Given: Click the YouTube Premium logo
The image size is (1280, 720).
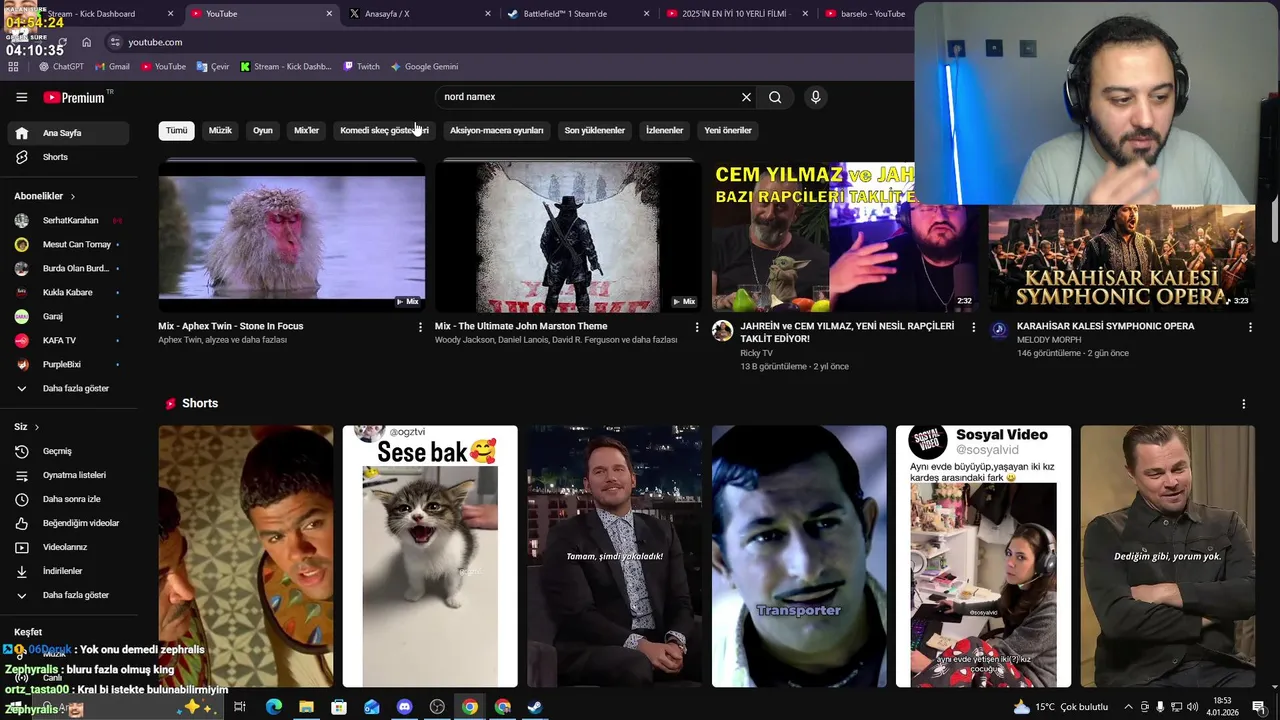Looking at the screenshot, I should point(75,97).
